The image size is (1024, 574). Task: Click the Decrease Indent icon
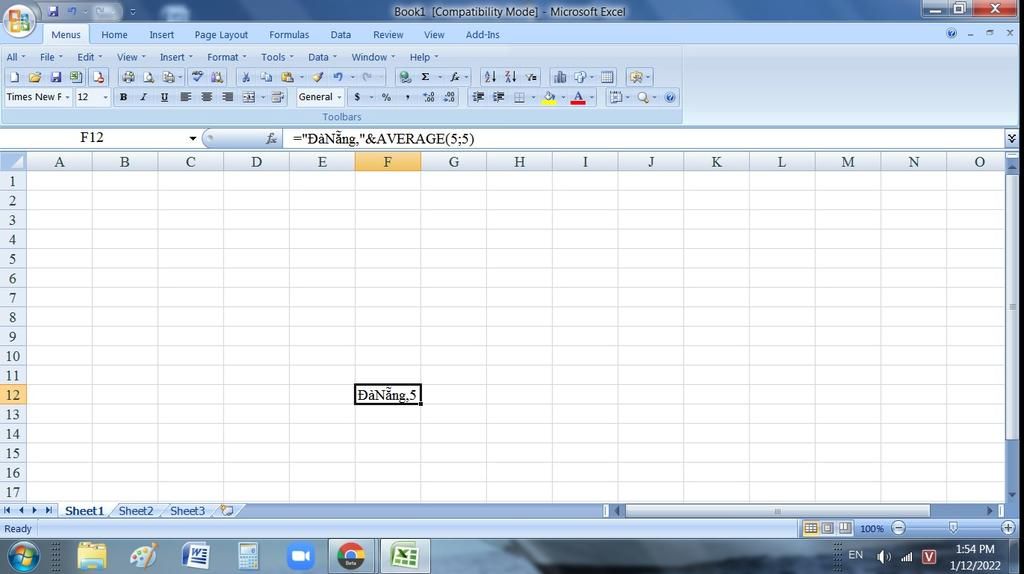[x=478, y=97]
